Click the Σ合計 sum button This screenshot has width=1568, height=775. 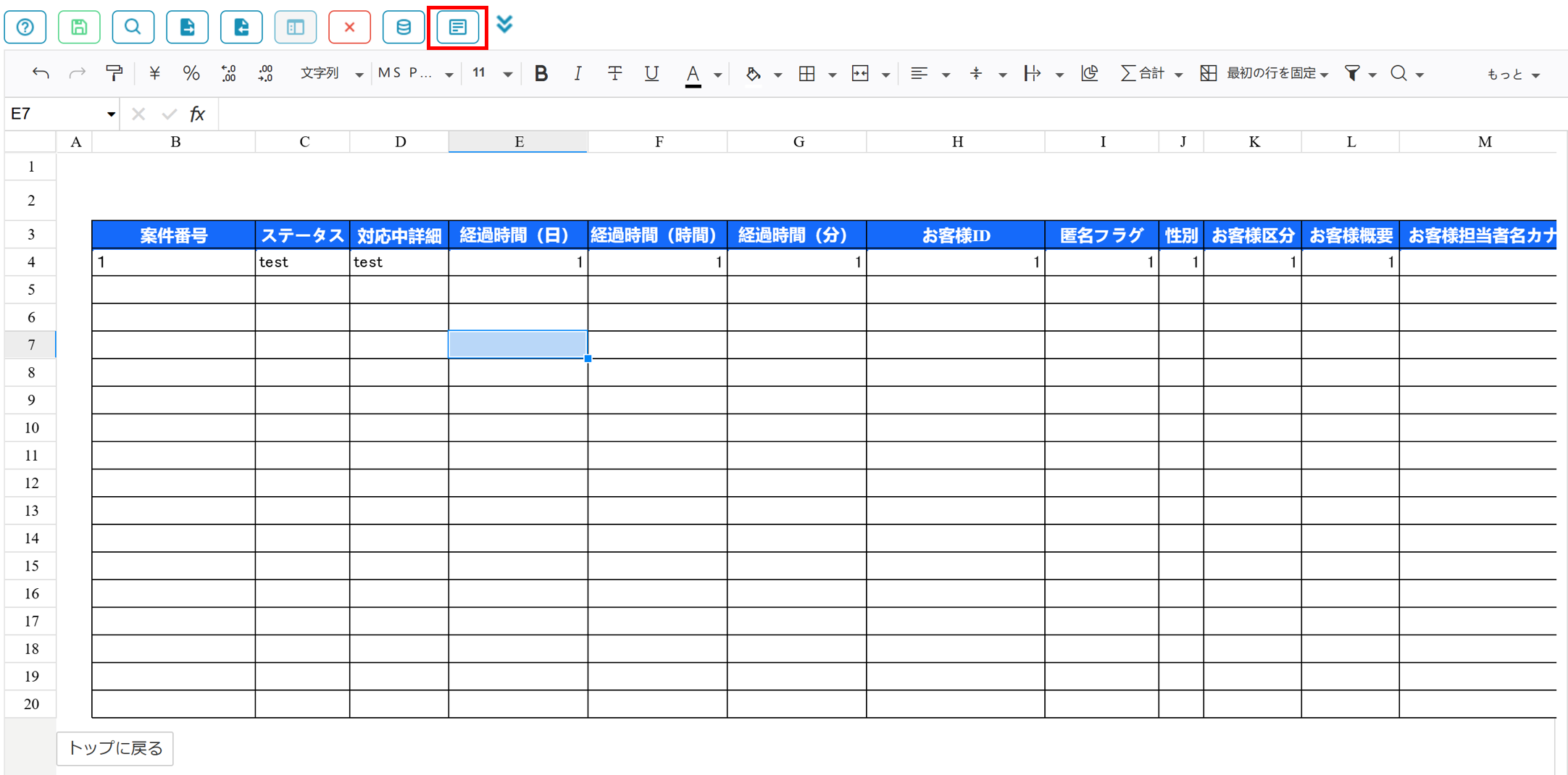1143,73
